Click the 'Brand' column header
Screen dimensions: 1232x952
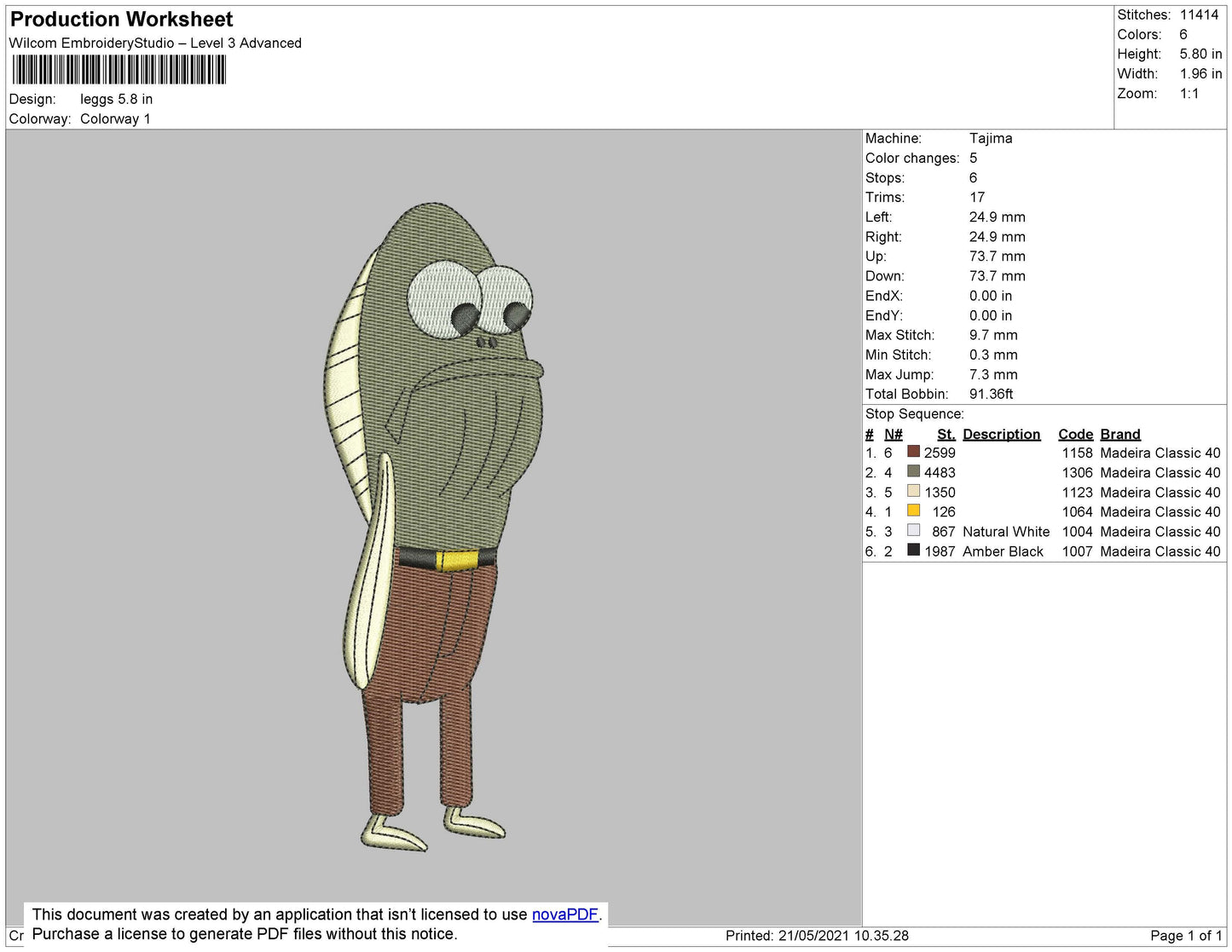coord(1120,434)
